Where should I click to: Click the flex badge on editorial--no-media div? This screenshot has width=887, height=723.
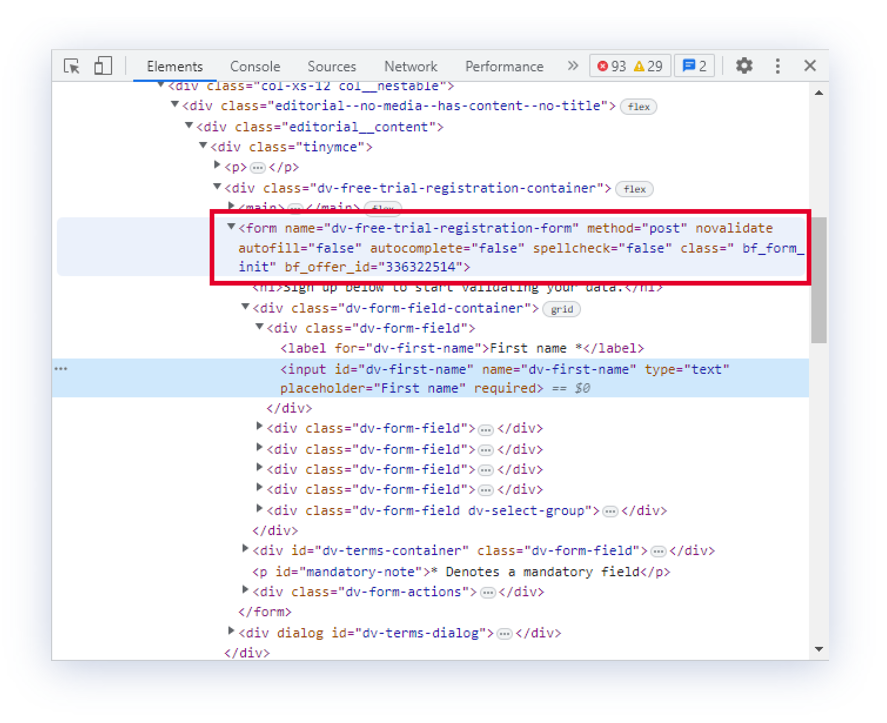(637, 107)
